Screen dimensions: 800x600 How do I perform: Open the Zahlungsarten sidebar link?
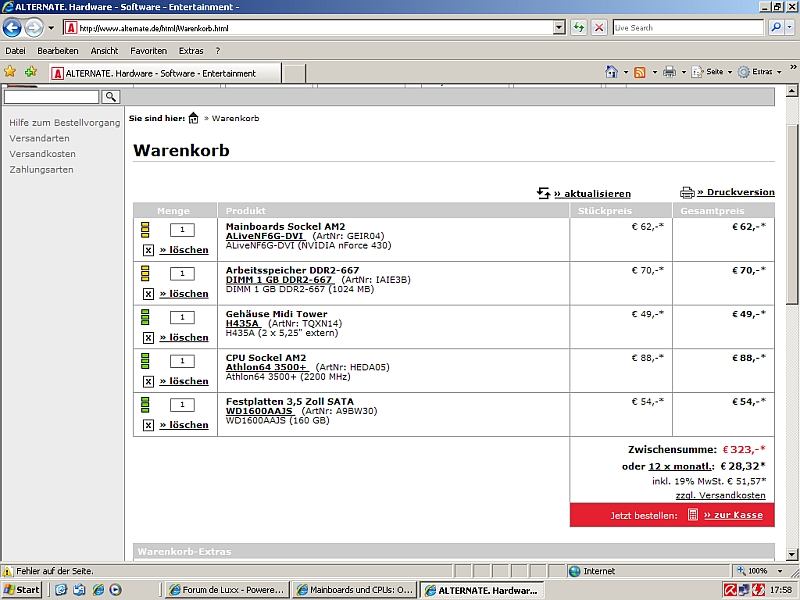click(41, 169)
